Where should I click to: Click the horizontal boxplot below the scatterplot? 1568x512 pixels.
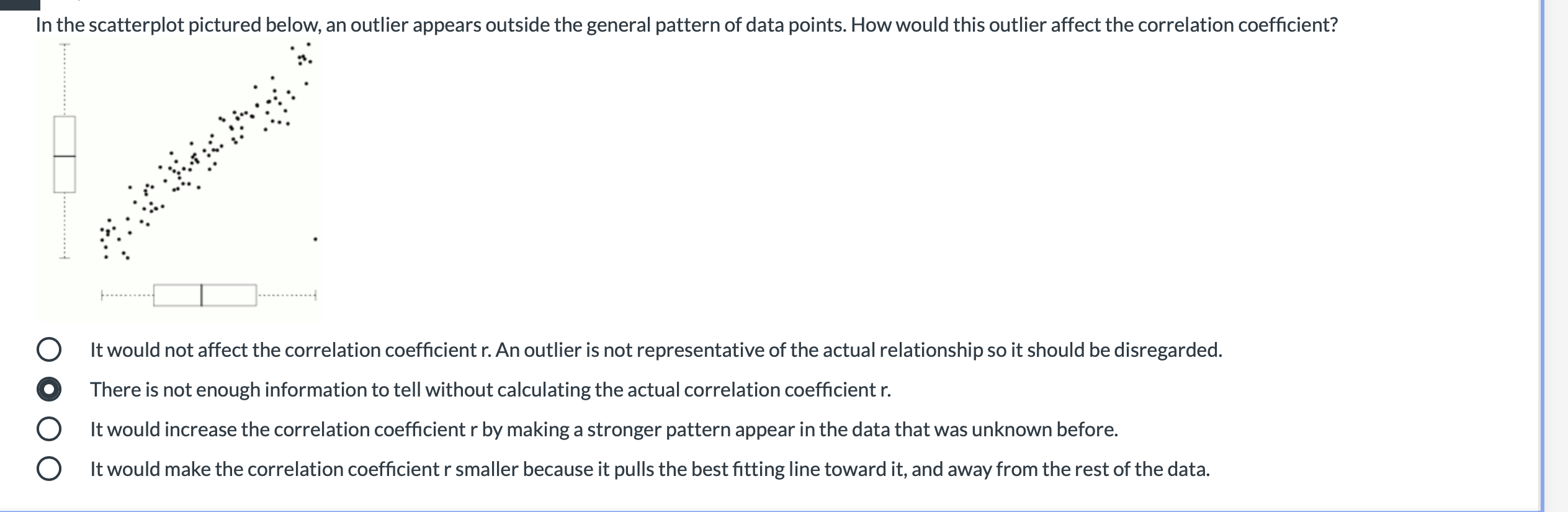click(205, 294)
